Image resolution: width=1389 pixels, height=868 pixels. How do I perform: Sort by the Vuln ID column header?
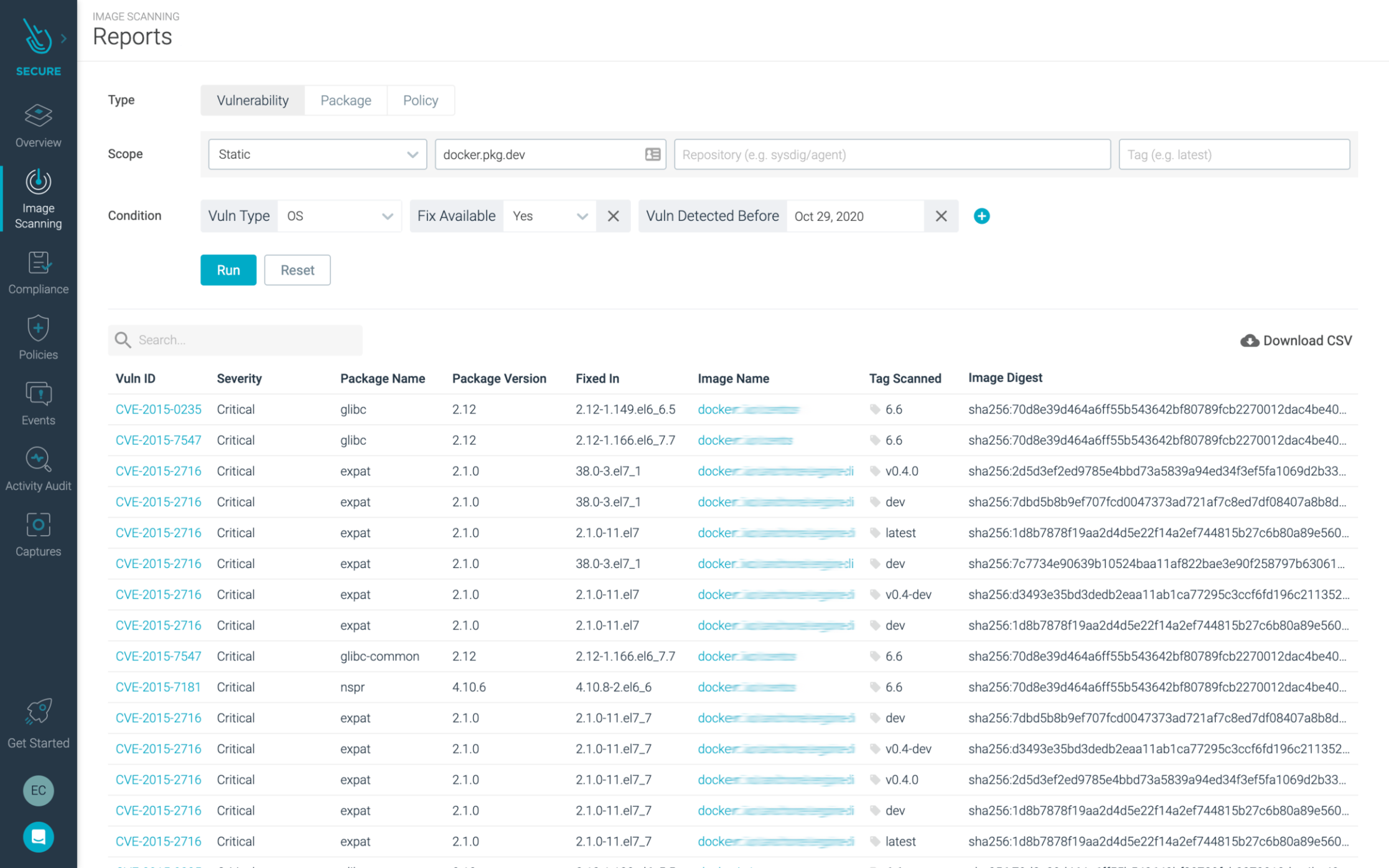pyautogui.click(x=136, y=378)
